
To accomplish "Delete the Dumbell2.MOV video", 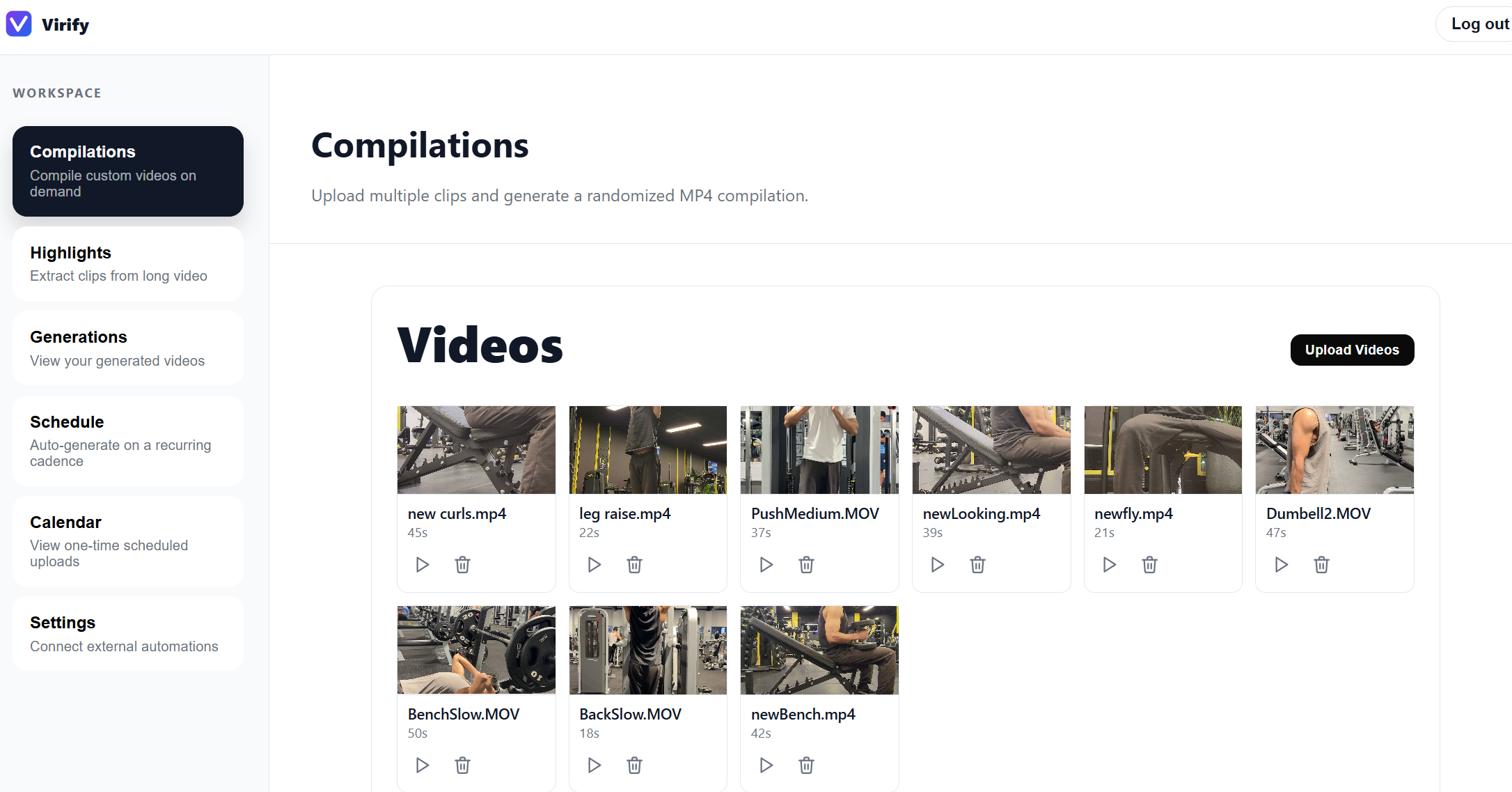I will pyautogui.click(x=1321, y=564).
